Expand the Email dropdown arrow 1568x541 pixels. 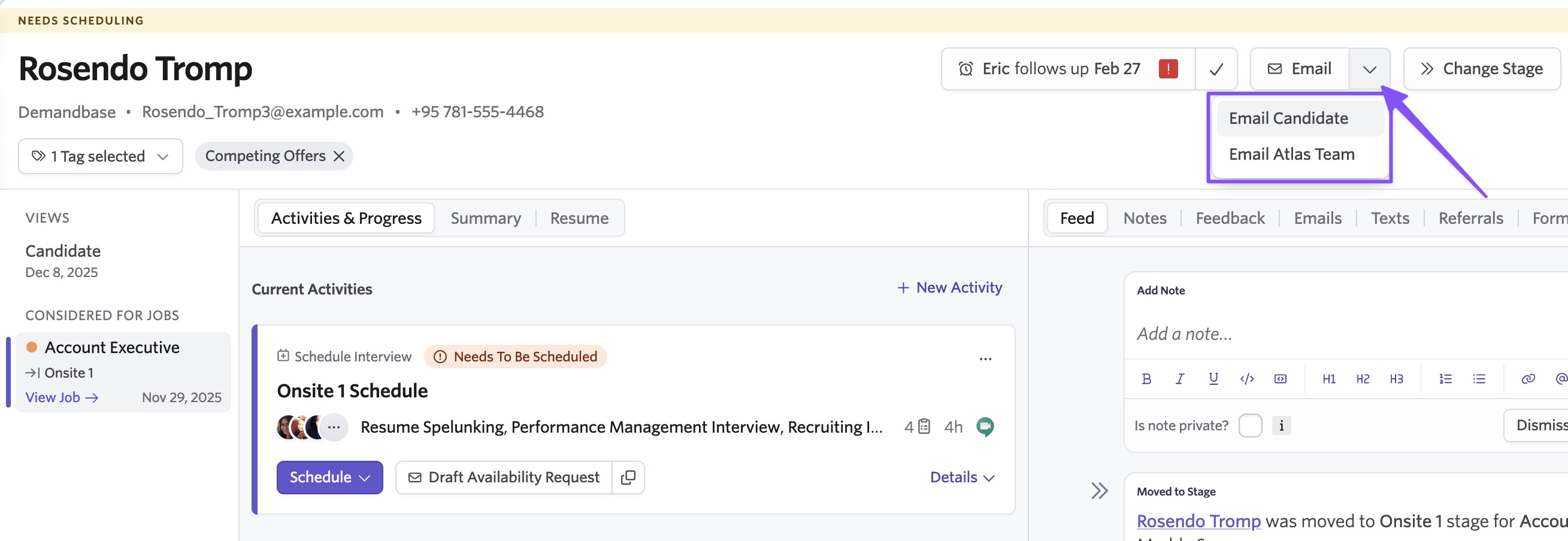[1369, 69]
